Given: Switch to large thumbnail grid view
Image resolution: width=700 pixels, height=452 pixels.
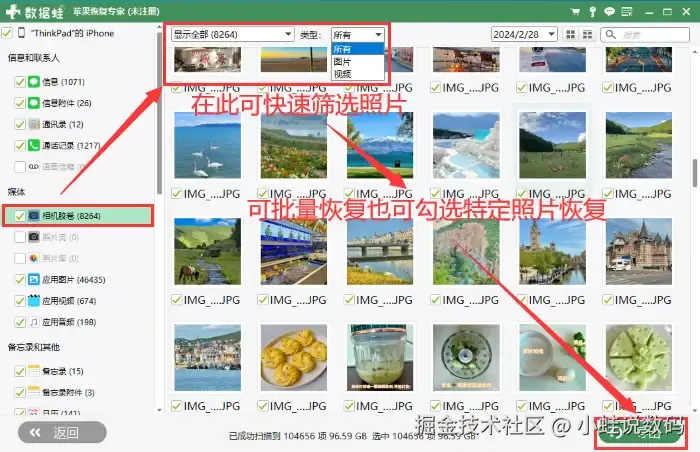Looking at the screenshot, I should coord(571,34).
